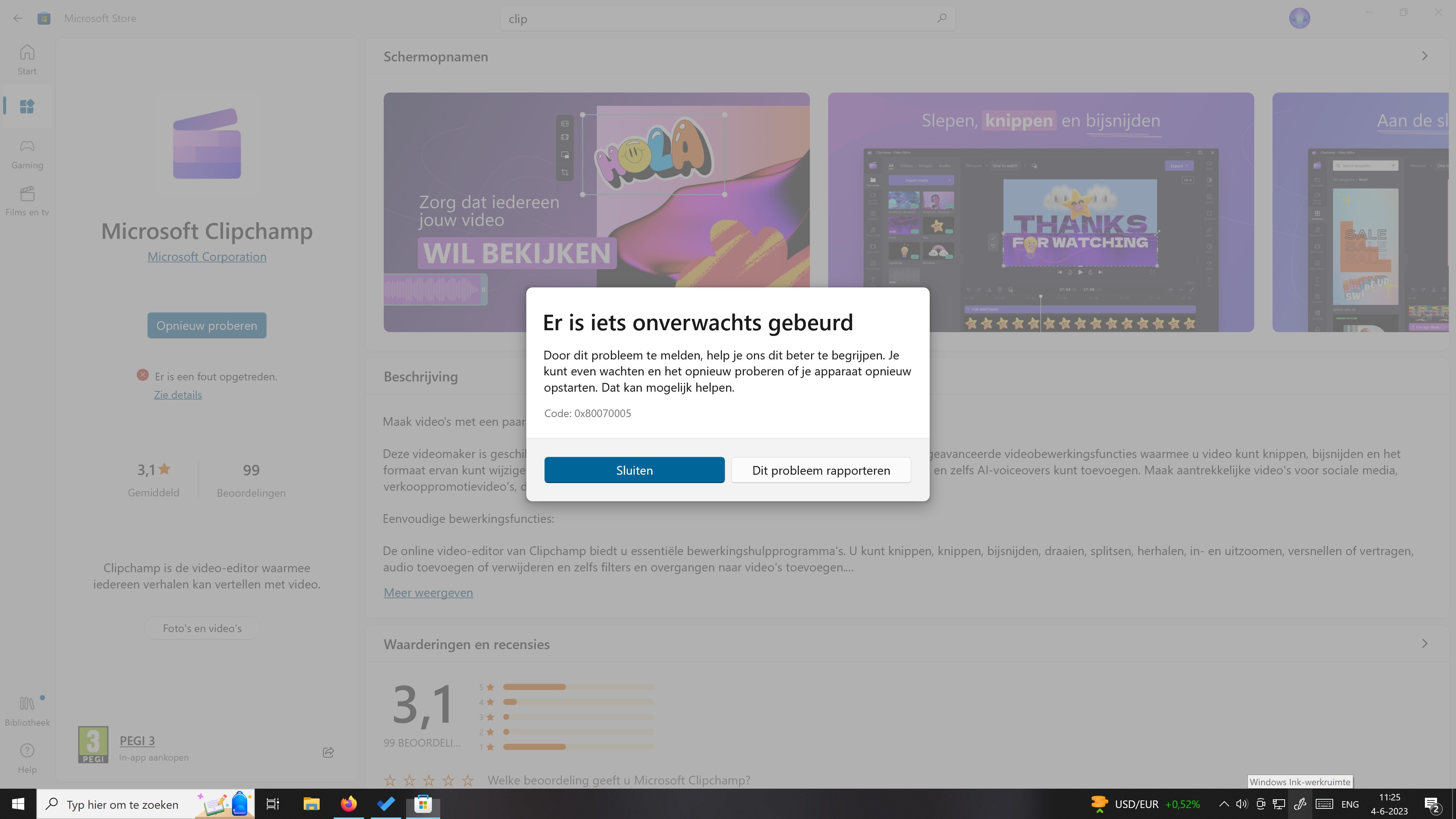Image resolution: width=1456 pixels, height=819 pixels.
Task: Switch the ENG input language
Action: tap(1350, 804)
